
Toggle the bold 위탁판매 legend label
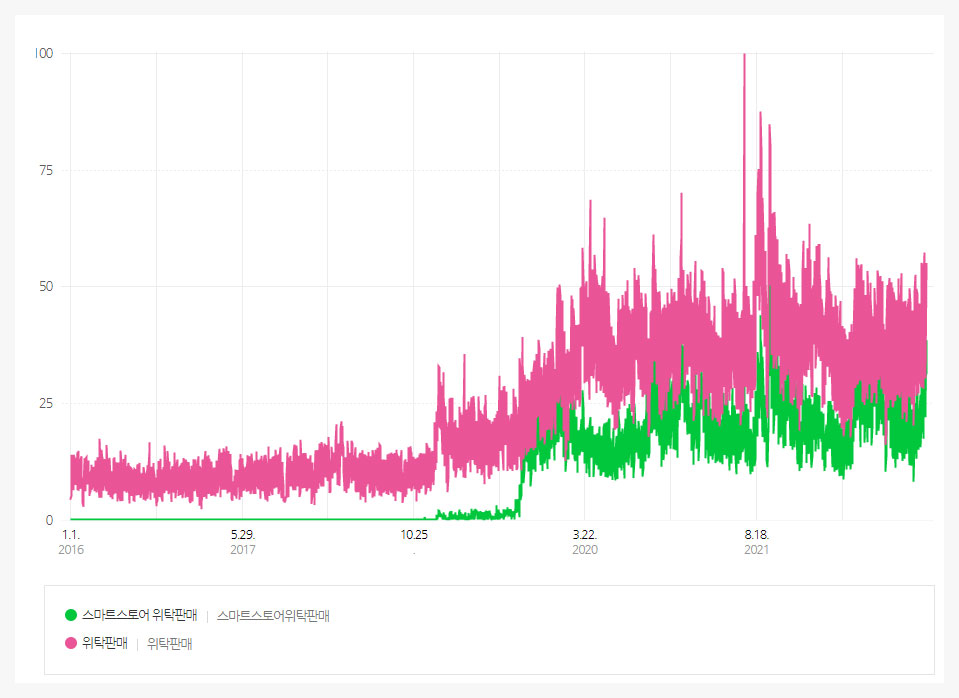coord(105,643)
